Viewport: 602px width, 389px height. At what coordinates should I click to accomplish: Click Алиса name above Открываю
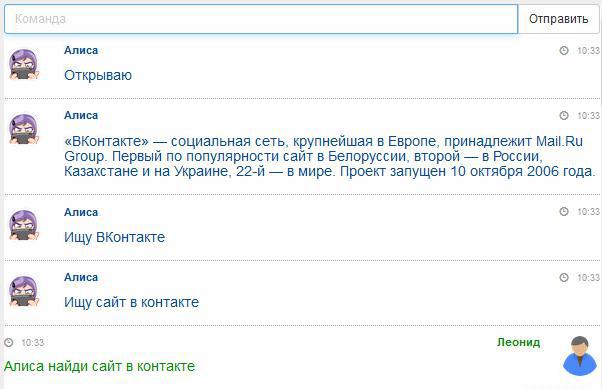(x=81, y=50)
